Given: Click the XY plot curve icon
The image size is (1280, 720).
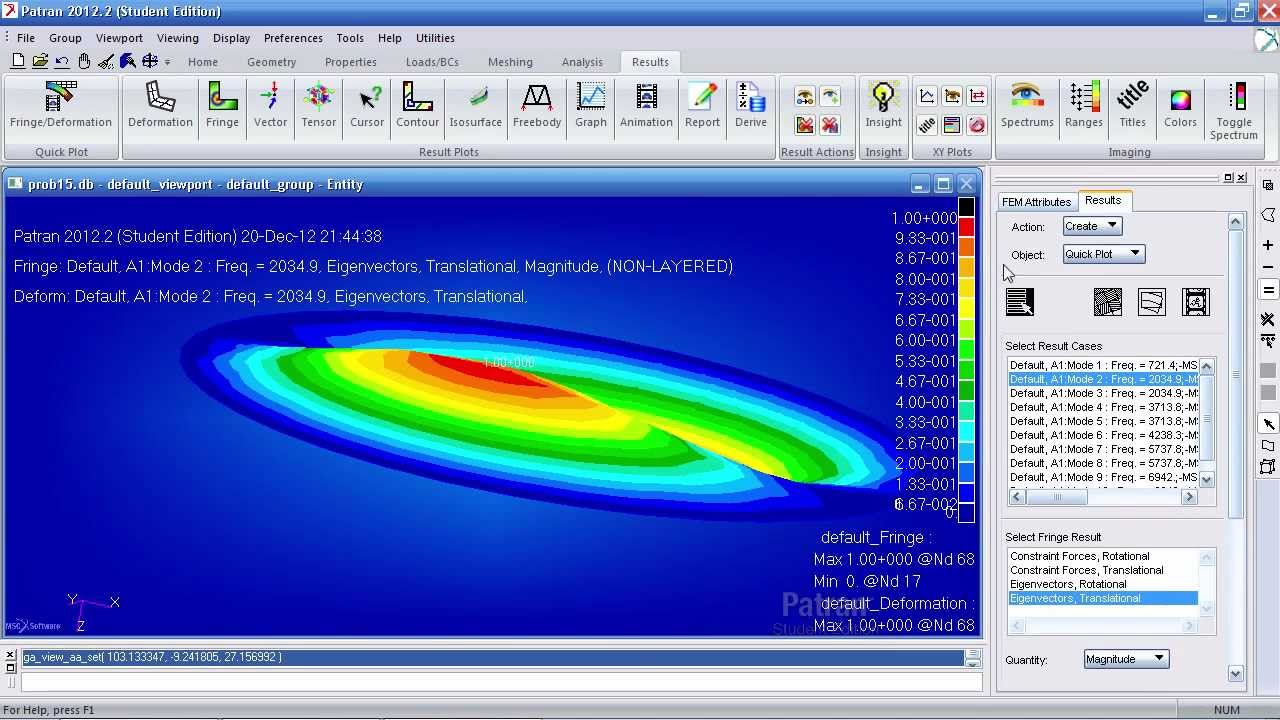Looking at the screenshot, I should 927,96.
